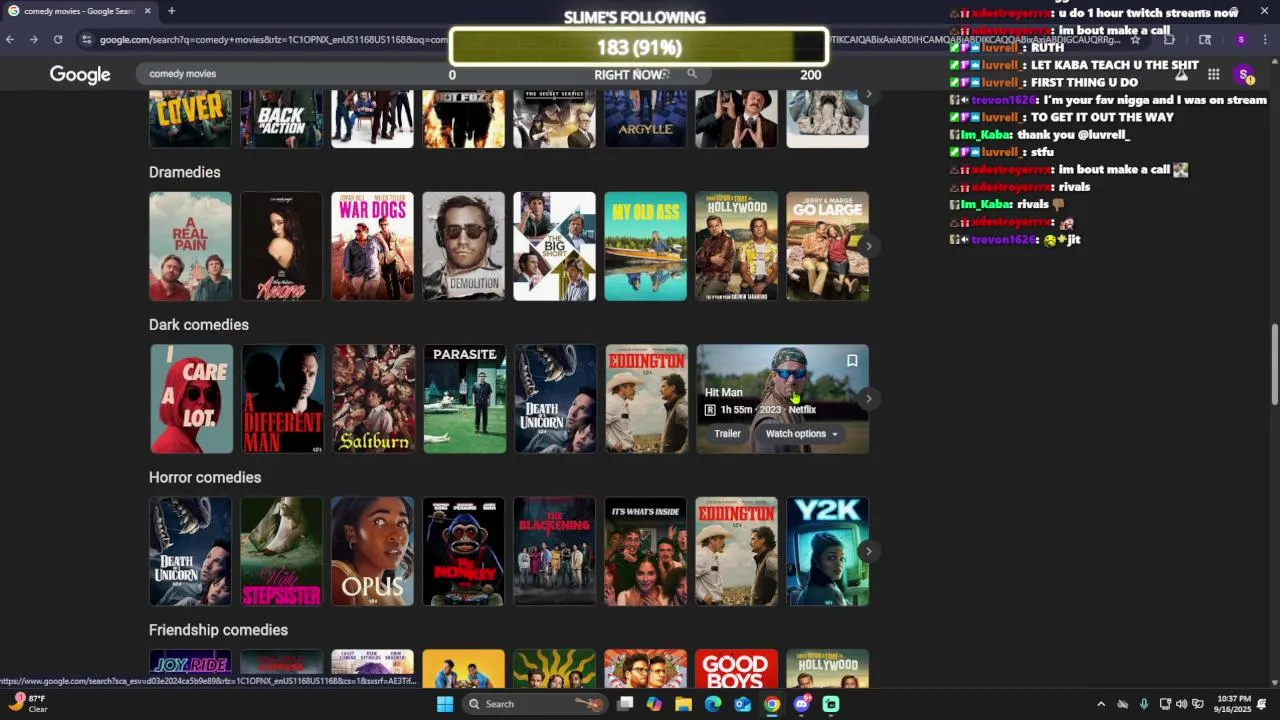Switch to the comedy movies Google tab

click(x=78, y=11)
